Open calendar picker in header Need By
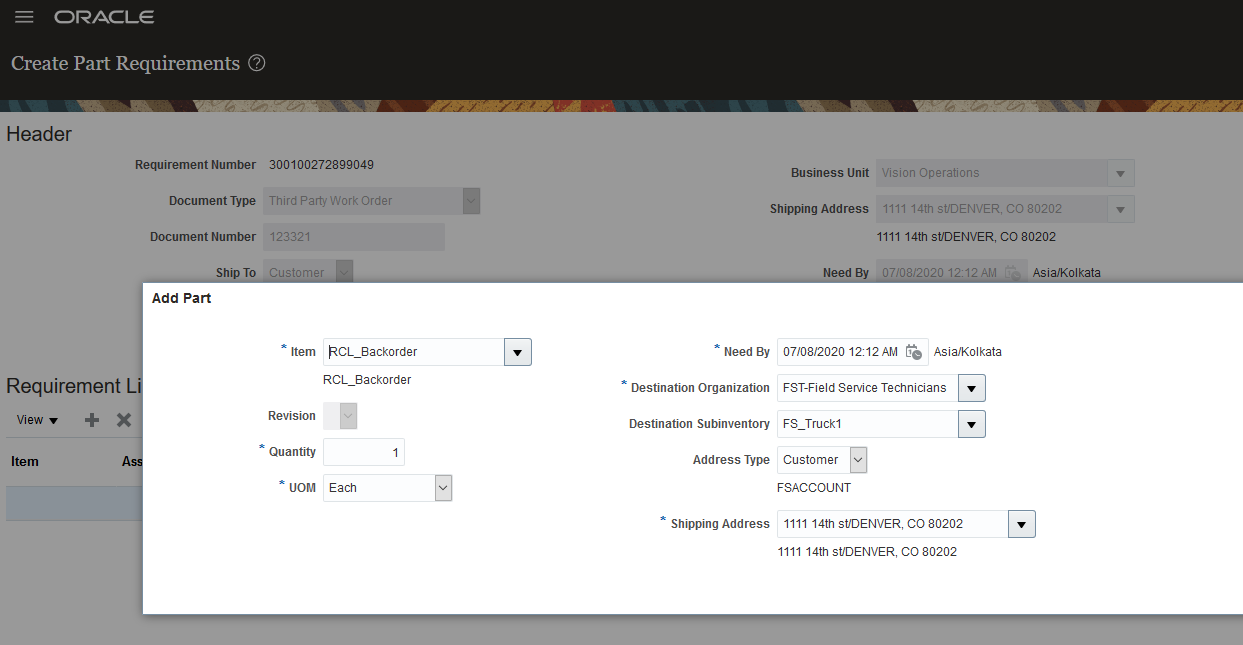1243x645 pixels. click(1013, 273)
